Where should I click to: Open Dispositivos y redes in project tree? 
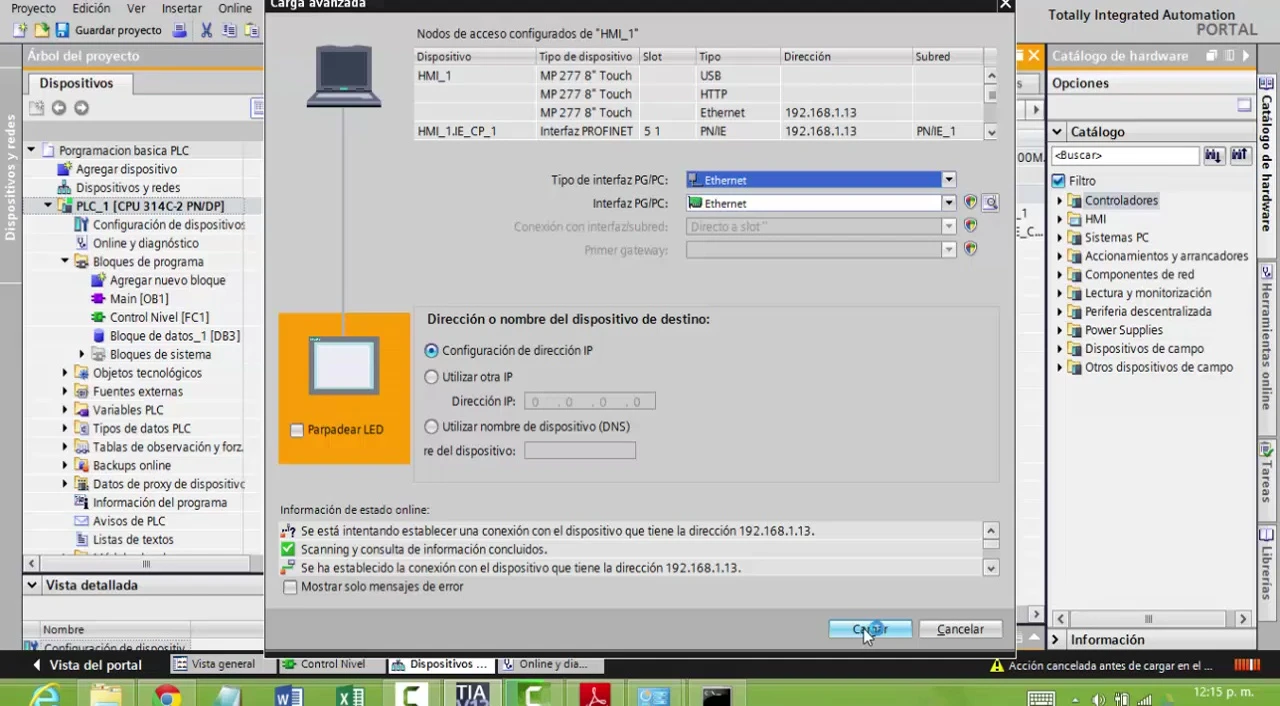[128, 187]
